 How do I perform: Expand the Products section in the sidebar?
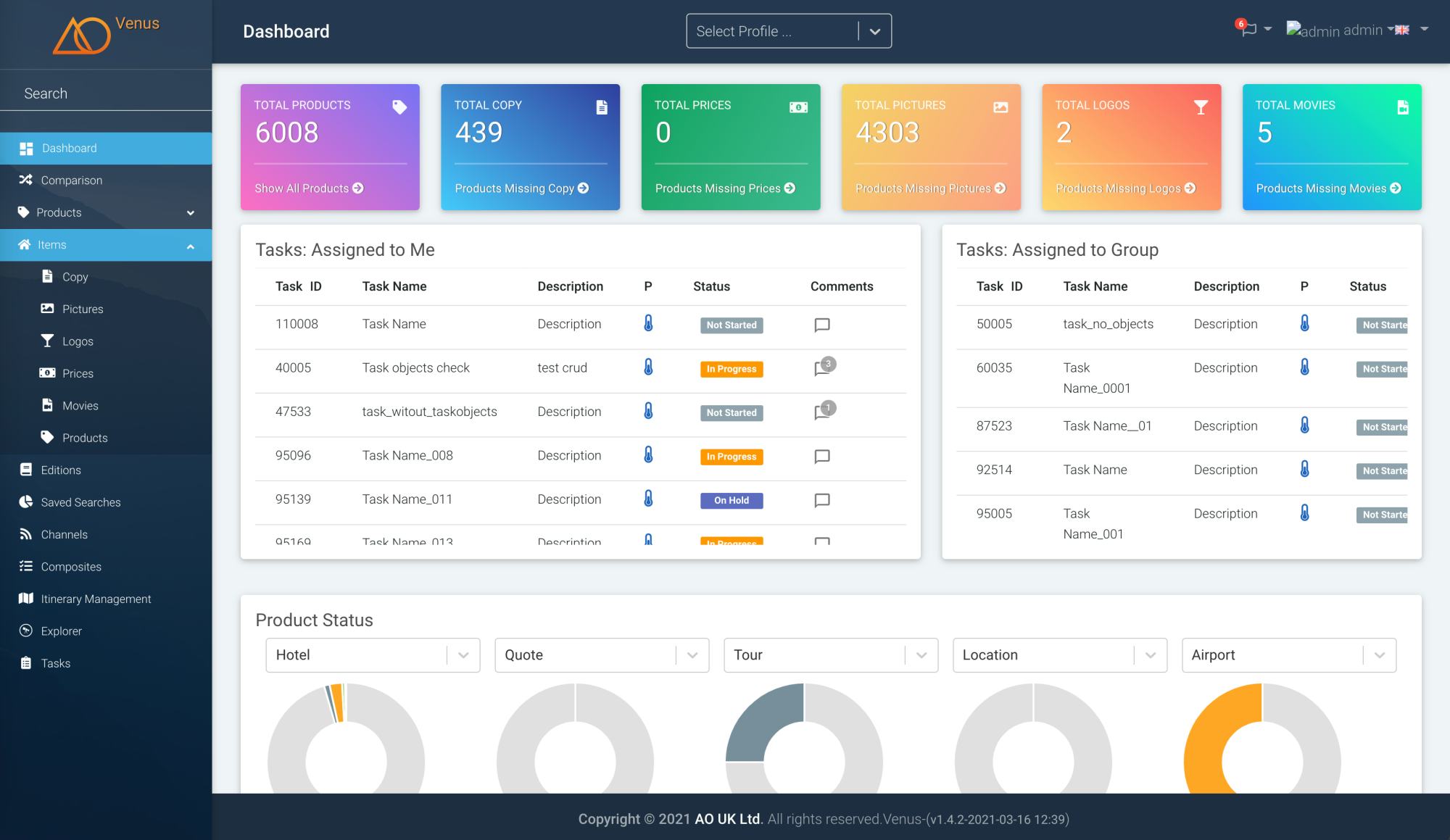191,212
